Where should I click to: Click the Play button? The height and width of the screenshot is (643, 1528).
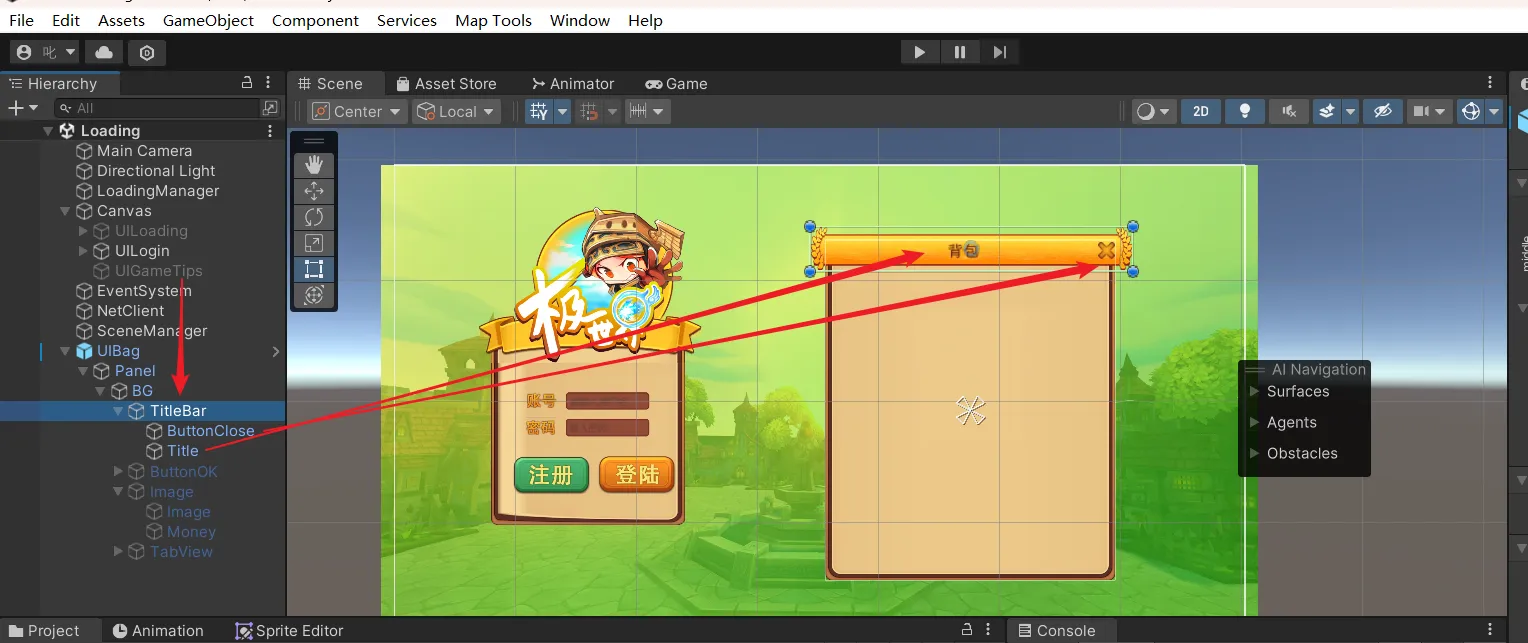click(x=919, y=53)
